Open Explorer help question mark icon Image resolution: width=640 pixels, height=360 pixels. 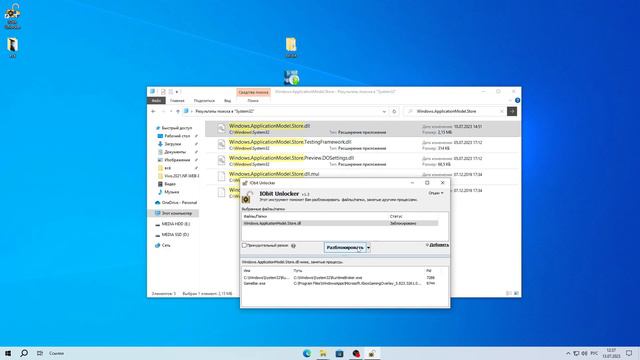pyautogui.click(x=517, y=100)
